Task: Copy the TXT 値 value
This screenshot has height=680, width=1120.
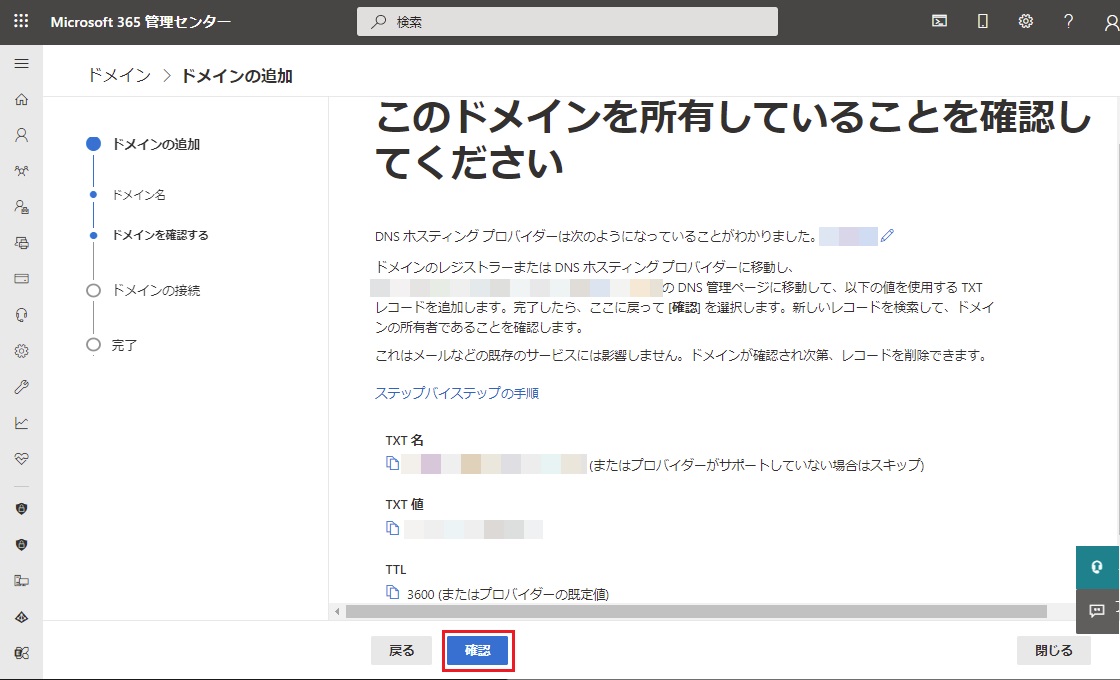Action: (x=393, y=529)
